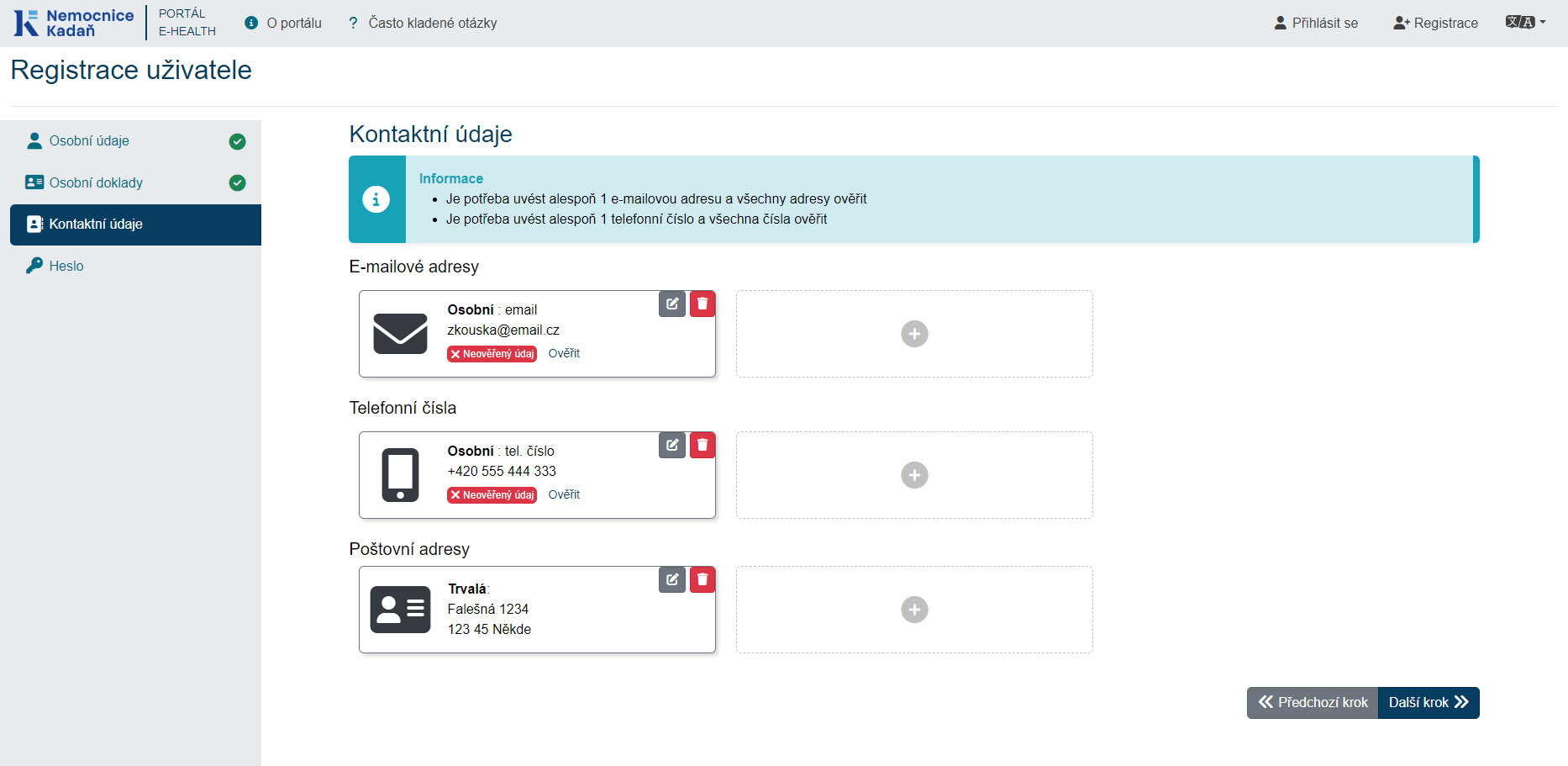1568x766 pixels.
Task: Click green checkmark beside Osobní údaje
Action: (x=238, y=141)
